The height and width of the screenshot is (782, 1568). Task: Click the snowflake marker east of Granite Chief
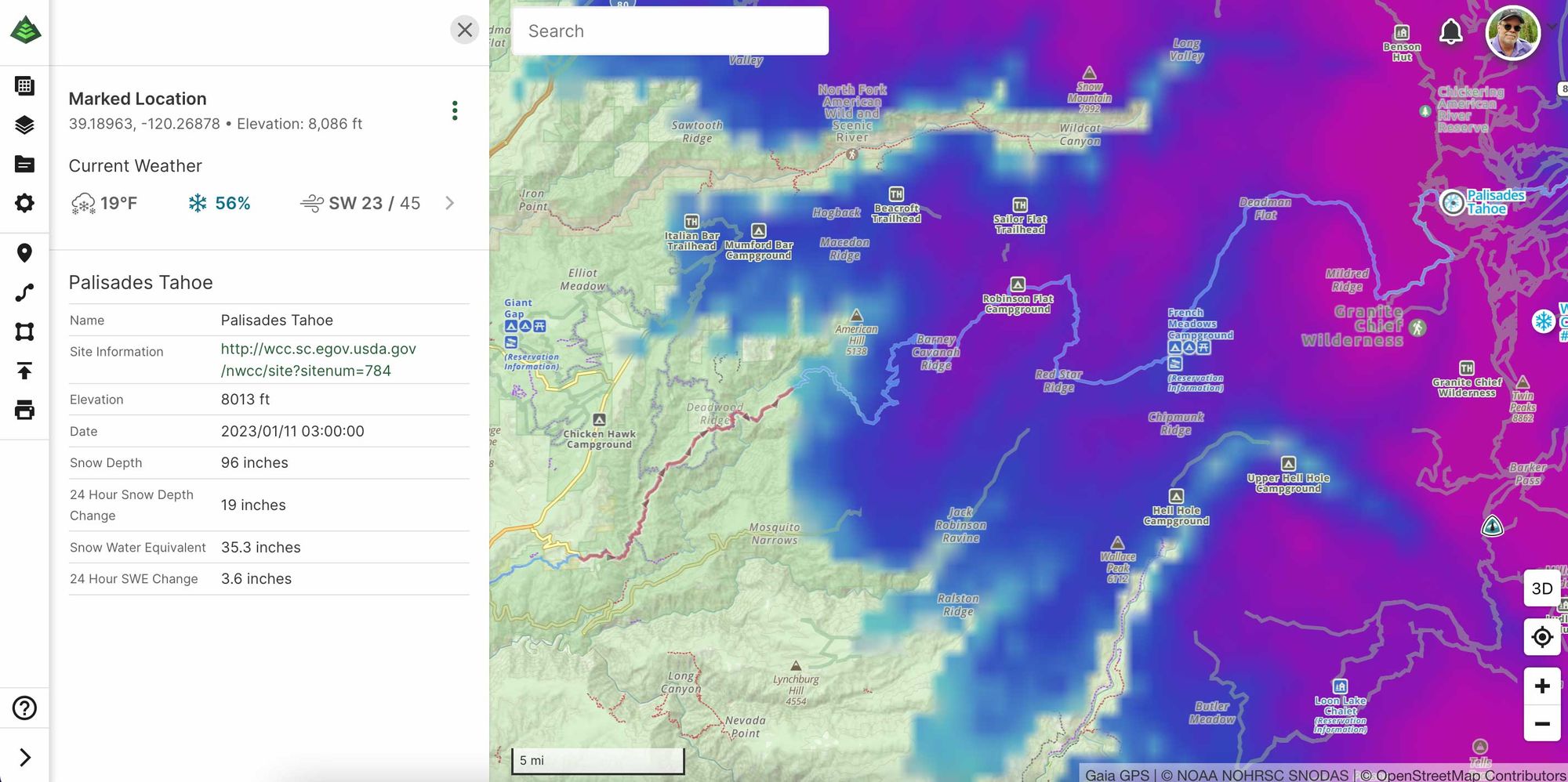tap(1544, 320)
